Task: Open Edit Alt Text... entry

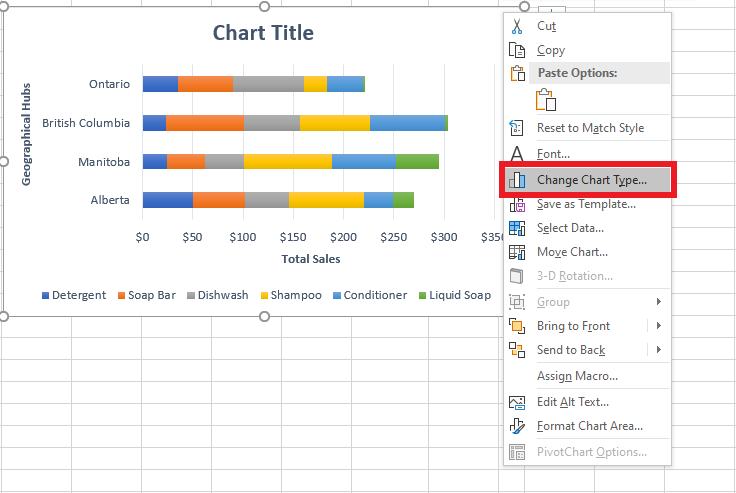Action: 588,402
